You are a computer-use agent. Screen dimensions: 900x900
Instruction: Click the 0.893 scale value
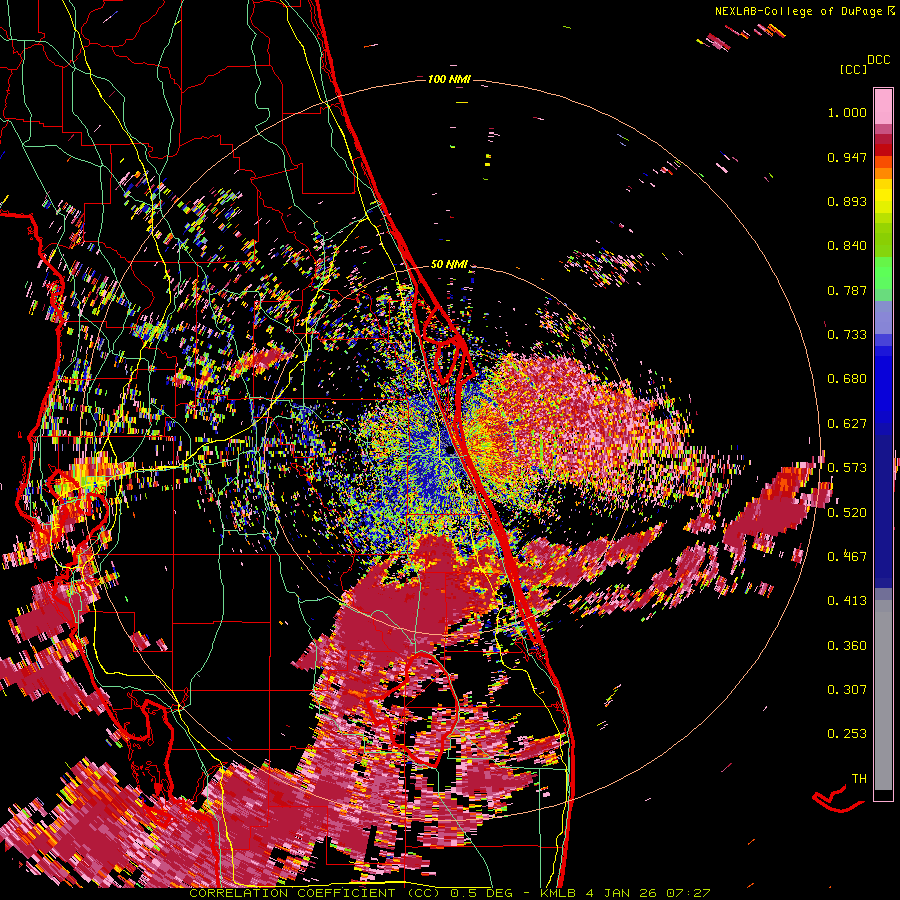click(847, 201)
